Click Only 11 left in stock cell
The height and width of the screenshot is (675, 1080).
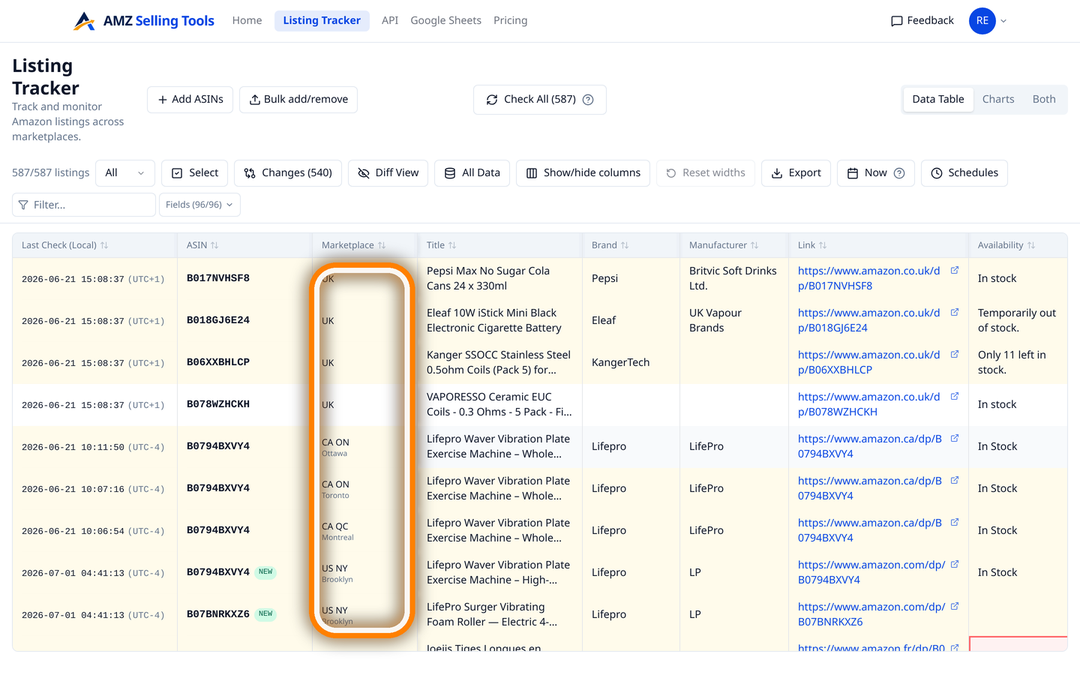pos(1012,362)
